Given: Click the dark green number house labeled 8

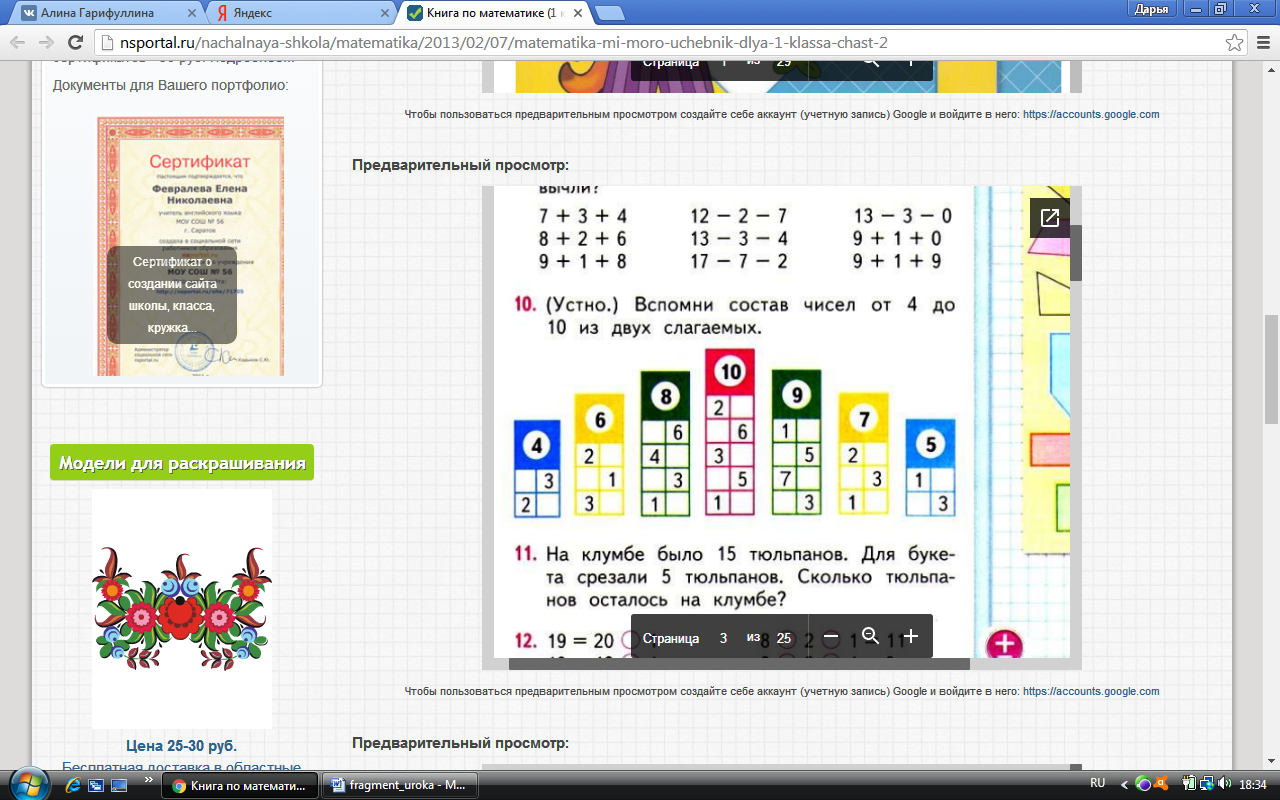Looking at the screenshot, I should [666, 445].
